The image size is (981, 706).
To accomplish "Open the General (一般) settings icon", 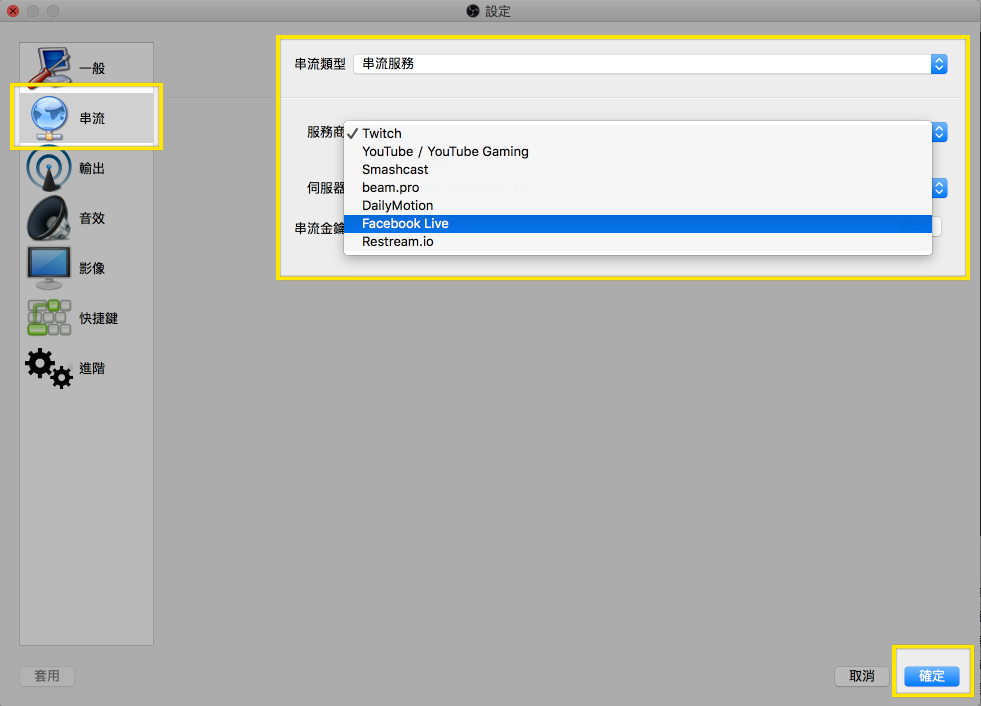I will tap(49, 66).
